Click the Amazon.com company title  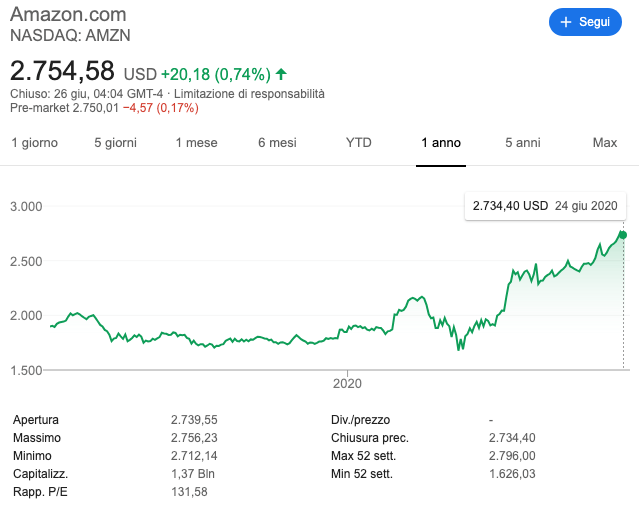[68, 14]
